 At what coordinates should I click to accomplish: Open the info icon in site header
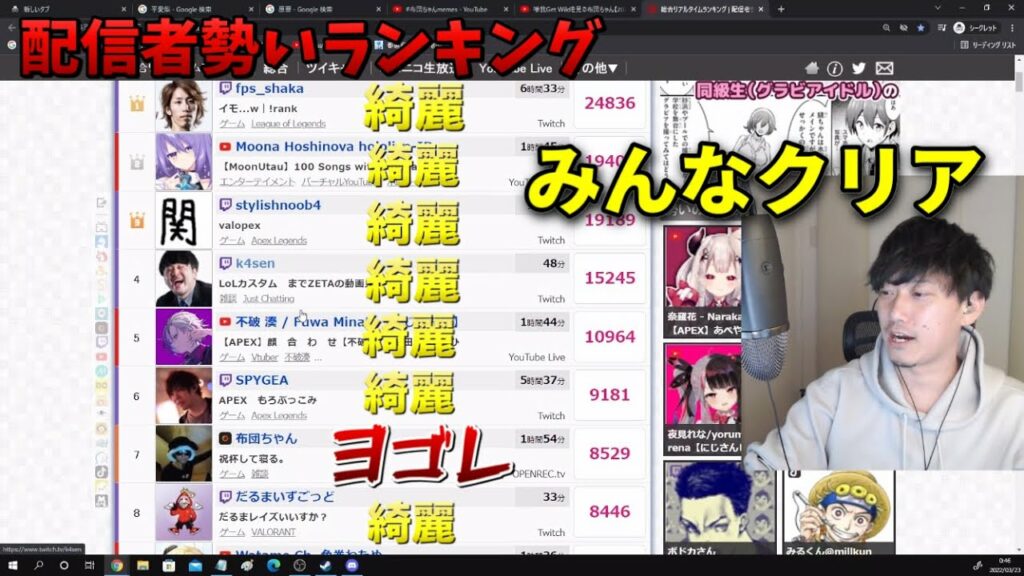[835, 68]
